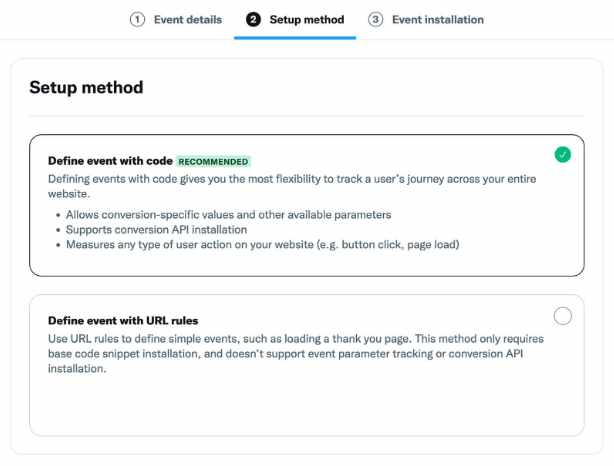
Task: Click the 'Measures any type of user action' bullet
Action: [262, 245]
